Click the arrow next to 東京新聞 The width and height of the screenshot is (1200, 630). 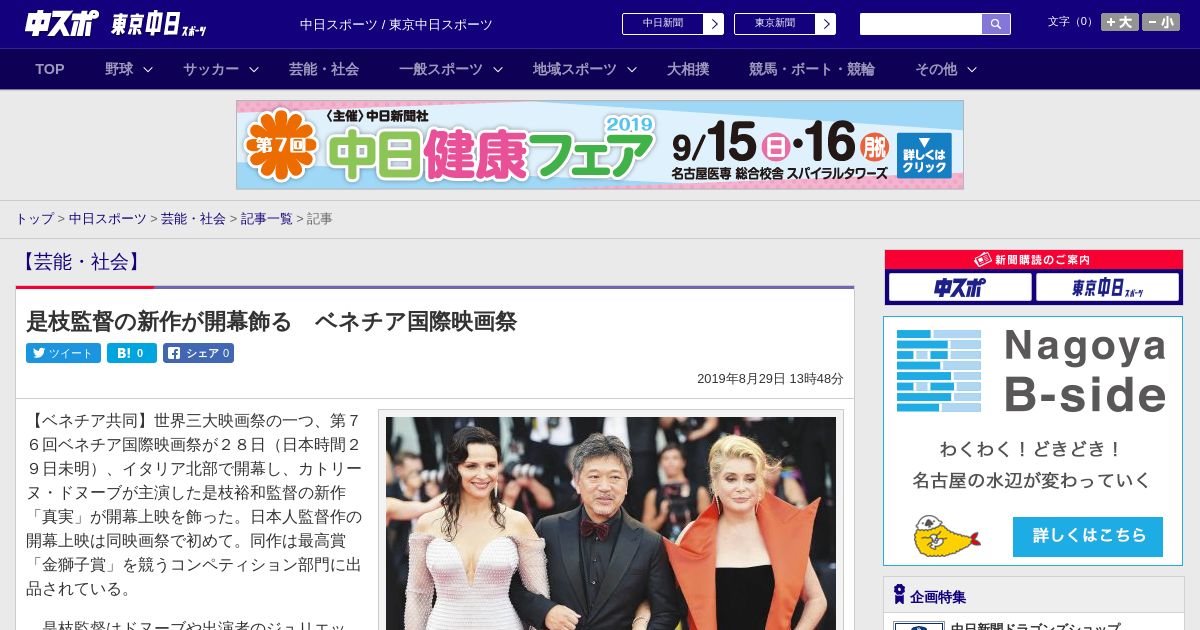tap(825, 24)
